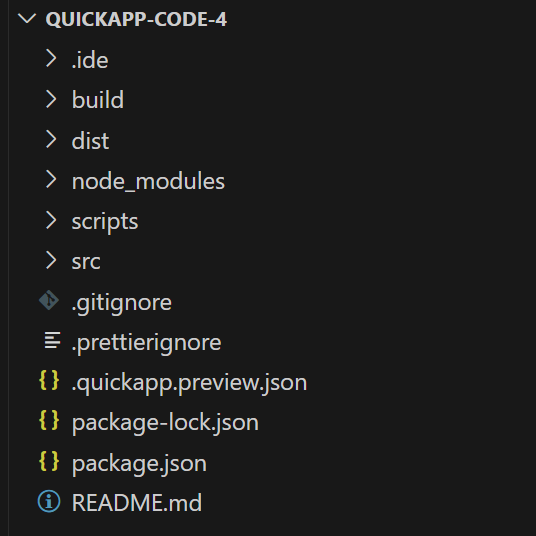Open the .gitignore file
The width and height of the screenshot is (536, 536).
tap(121, 303)
